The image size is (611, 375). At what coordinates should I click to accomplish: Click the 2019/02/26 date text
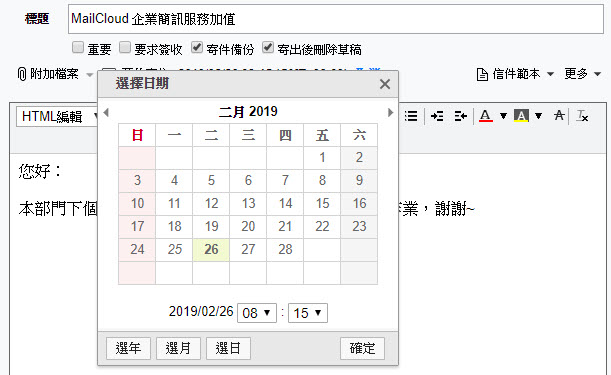[201, 311]
